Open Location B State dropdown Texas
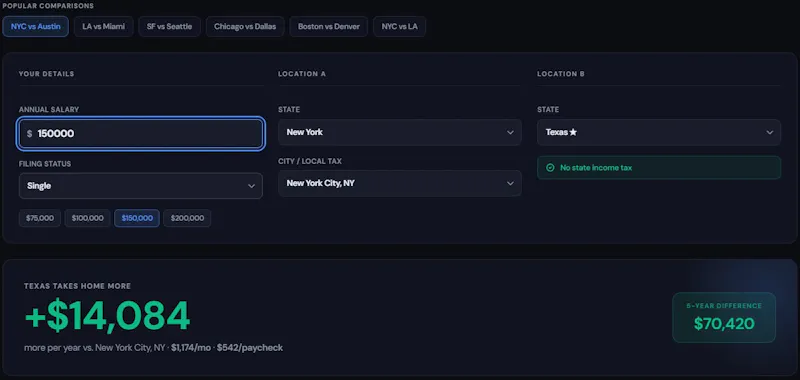The width and height of the screenshot is (800, 380). pos(659,132)
